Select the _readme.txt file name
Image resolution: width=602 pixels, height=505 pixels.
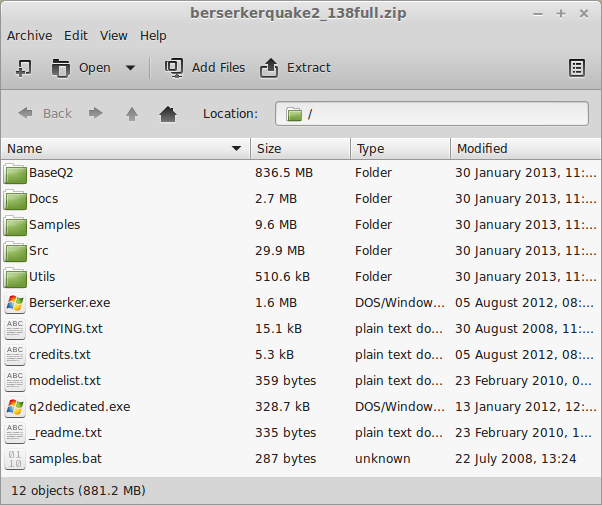pyautogui.click(x=66, y=433)
